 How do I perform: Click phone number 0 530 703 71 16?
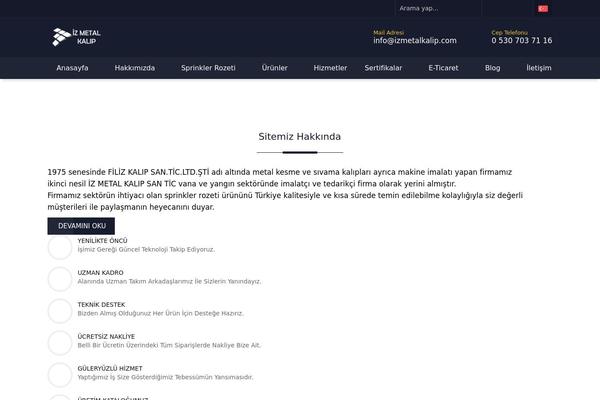[x=522, y=41]
